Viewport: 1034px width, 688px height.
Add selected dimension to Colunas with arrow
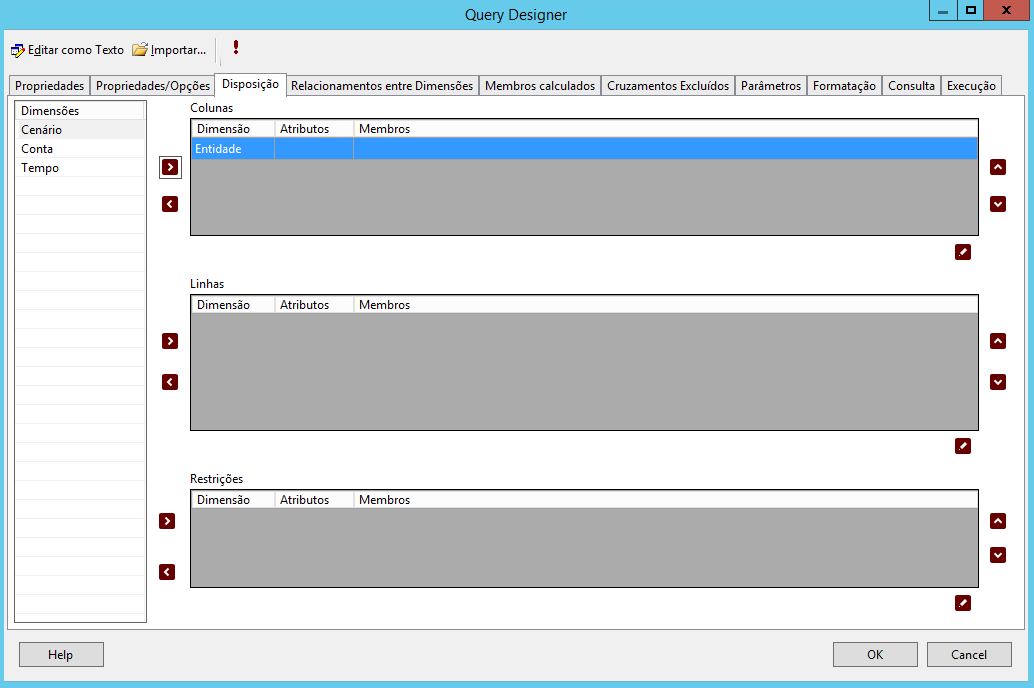[170, 167]
